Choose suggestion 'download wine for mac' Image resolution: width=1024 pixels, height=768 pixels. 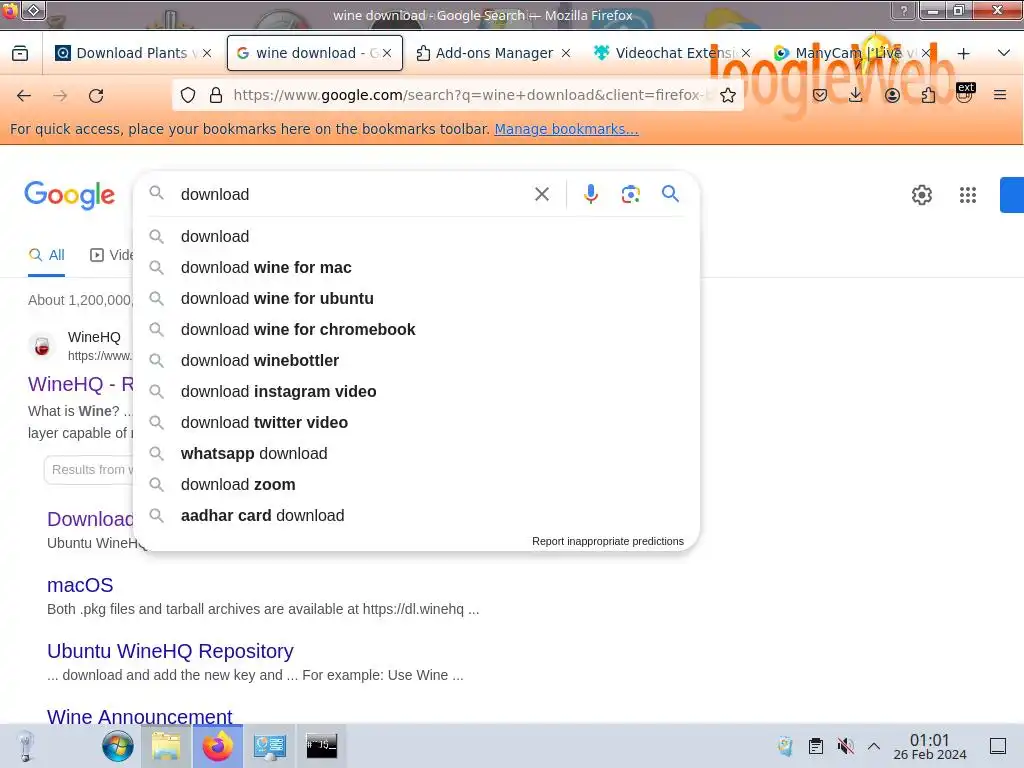tap(416, 267)
